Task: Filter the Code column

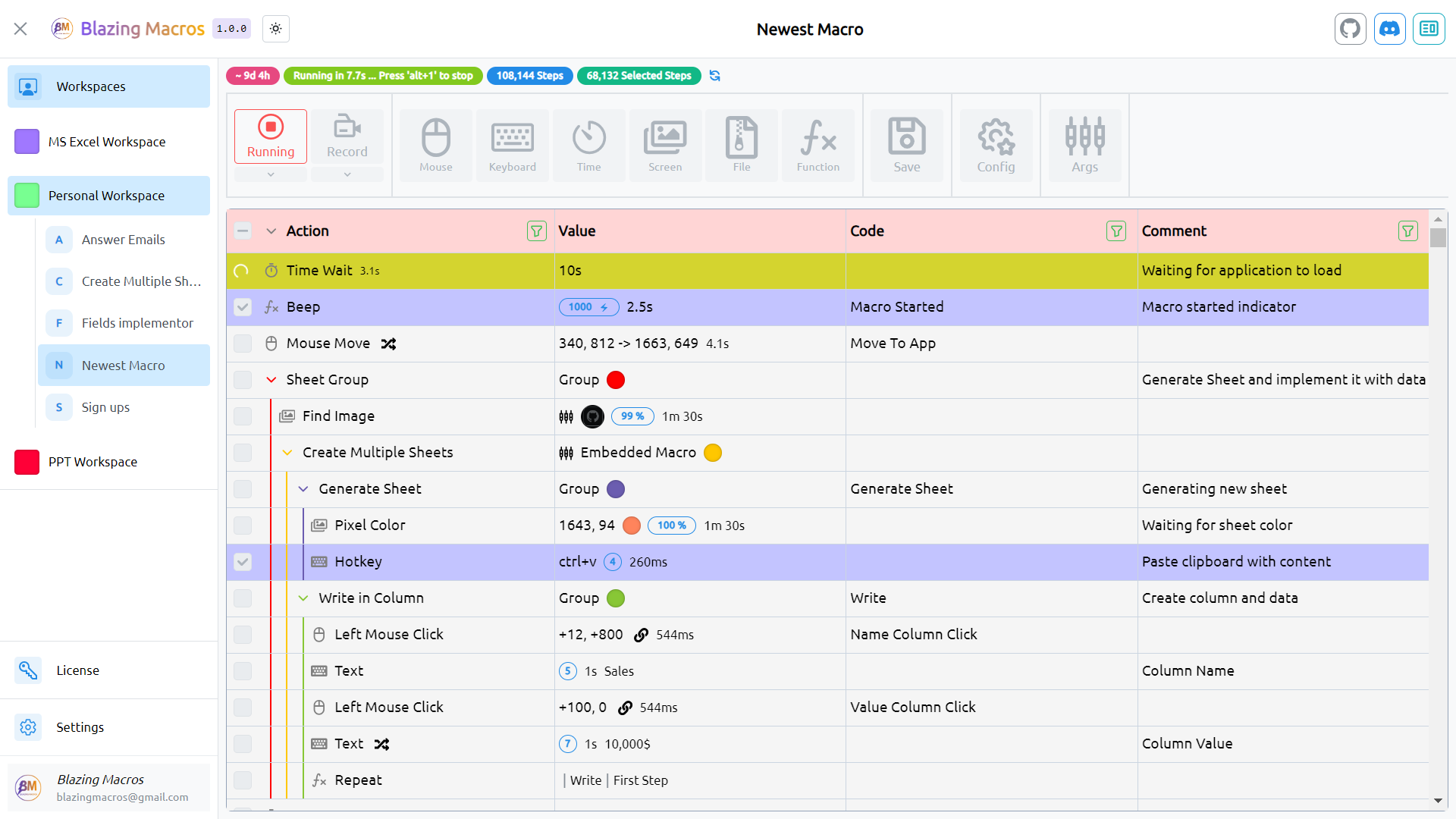Action: (1116, 231)
